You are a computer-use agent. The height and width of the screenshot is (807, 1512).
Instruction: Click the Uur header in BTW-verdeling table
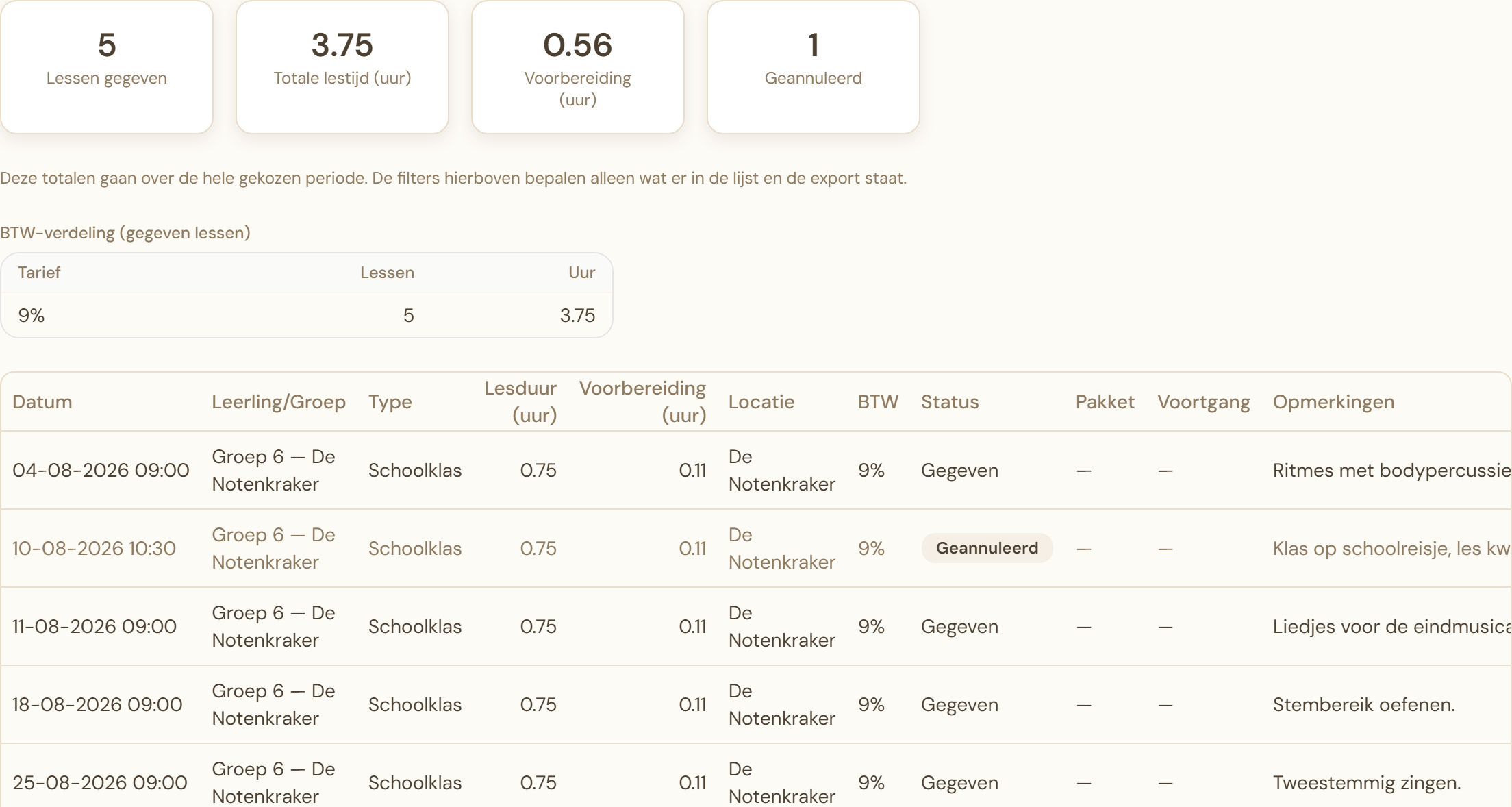(581, 273)
